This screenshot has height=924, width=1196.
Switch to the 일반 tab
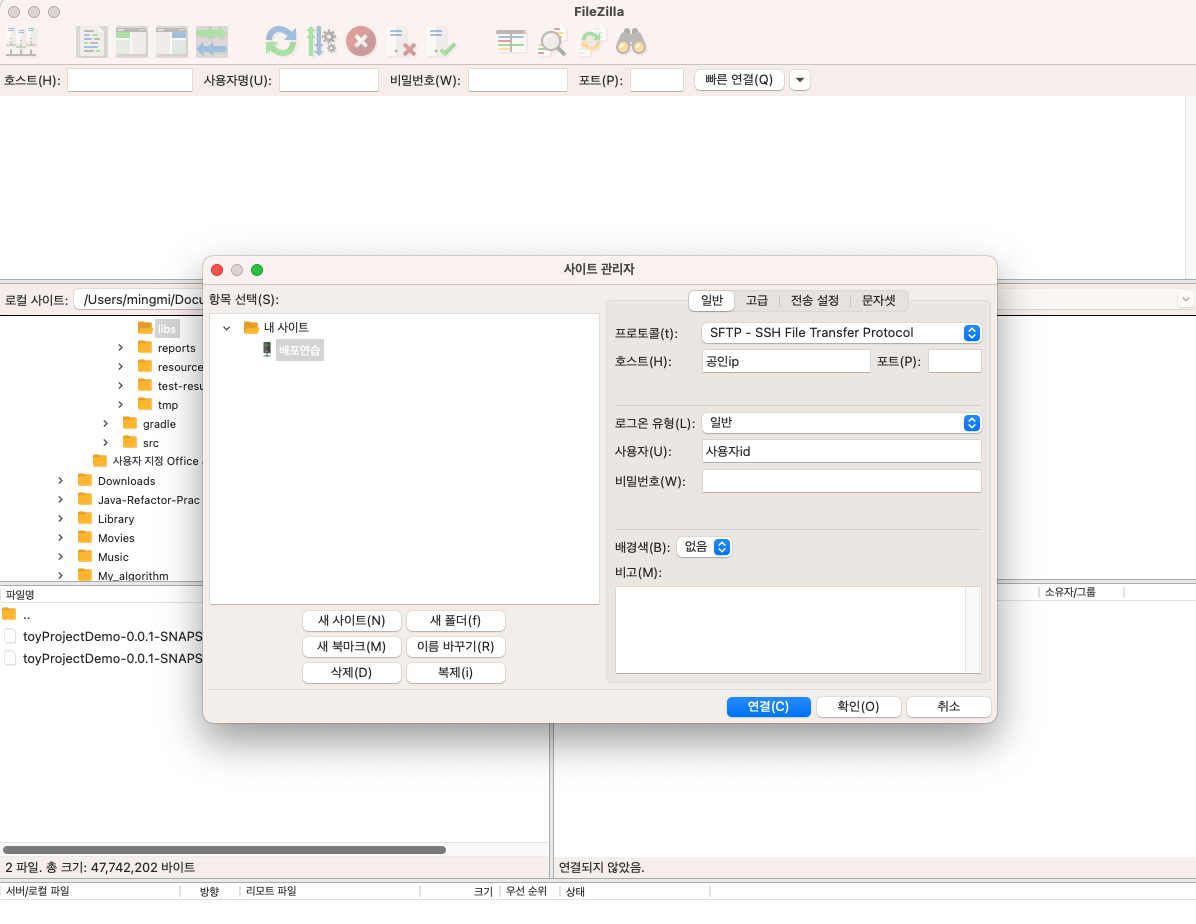(712, 301)
